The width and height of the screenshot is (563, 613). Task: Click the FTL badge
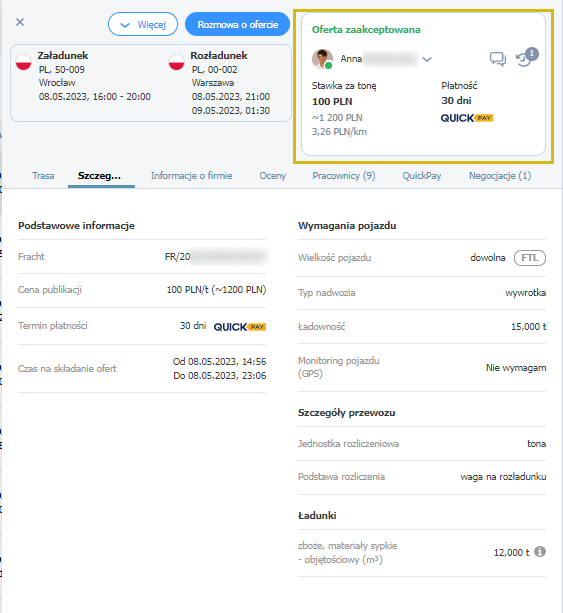(530, 258)
